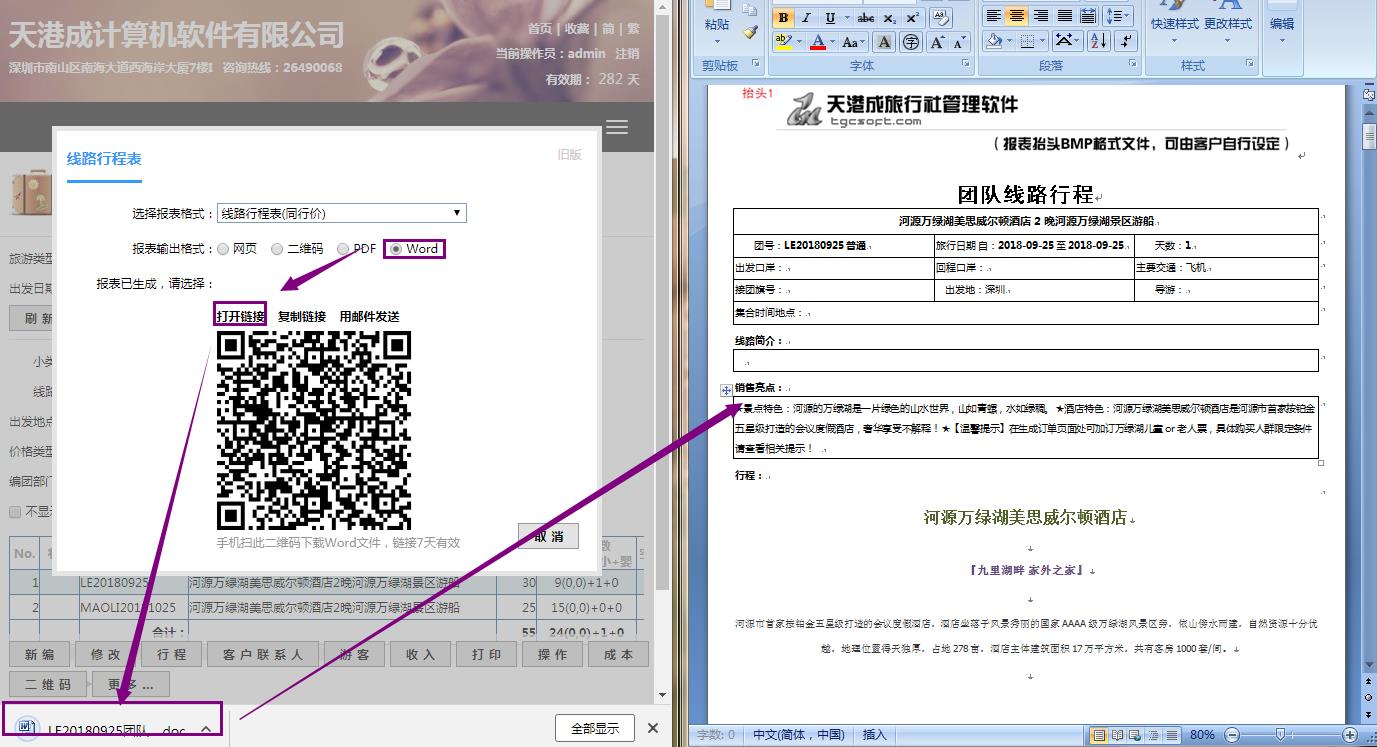Select the Word output format radio

[x=396, y=249]
